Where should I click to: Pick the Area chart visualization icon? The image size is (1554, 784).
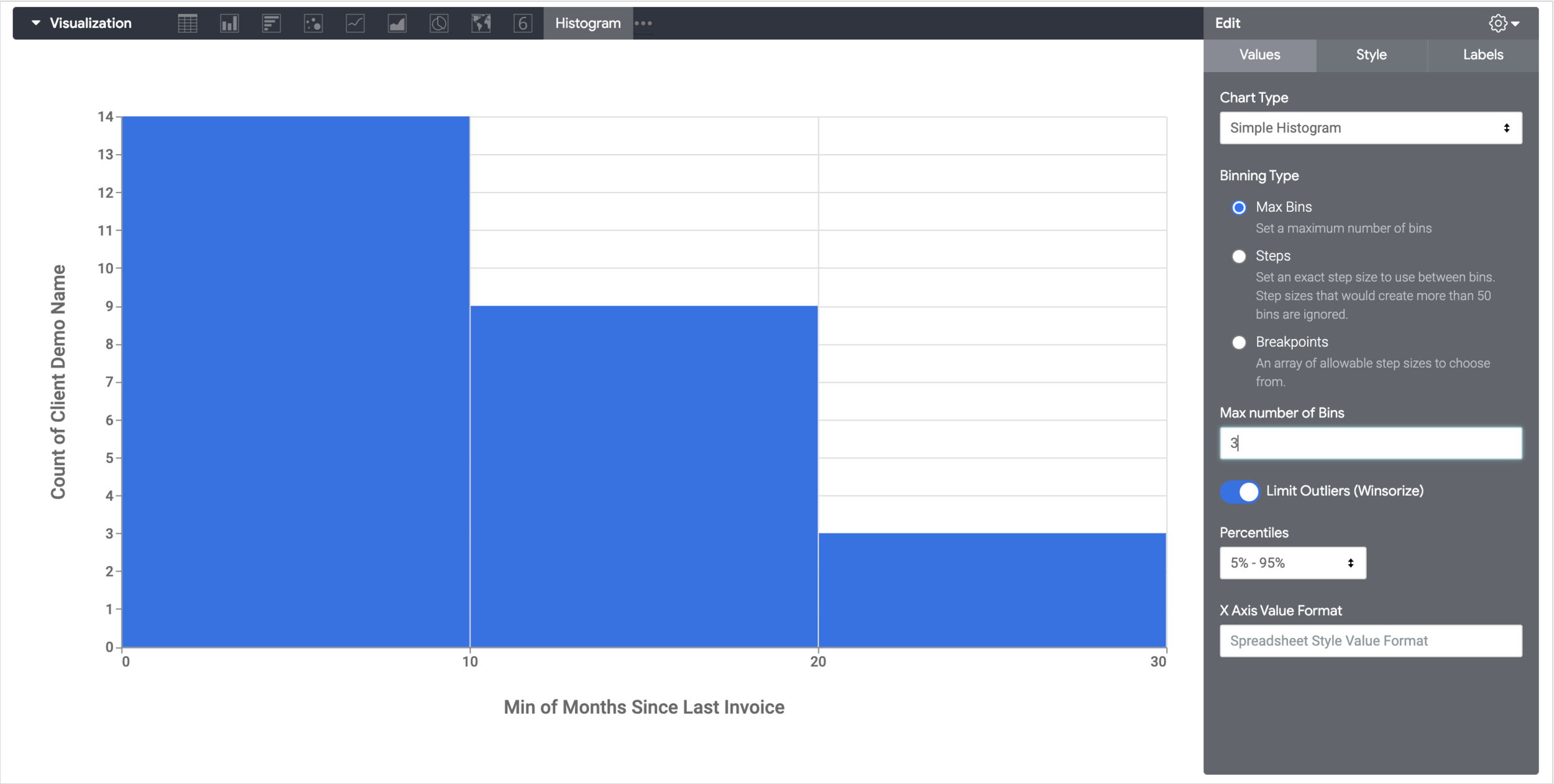397,24
